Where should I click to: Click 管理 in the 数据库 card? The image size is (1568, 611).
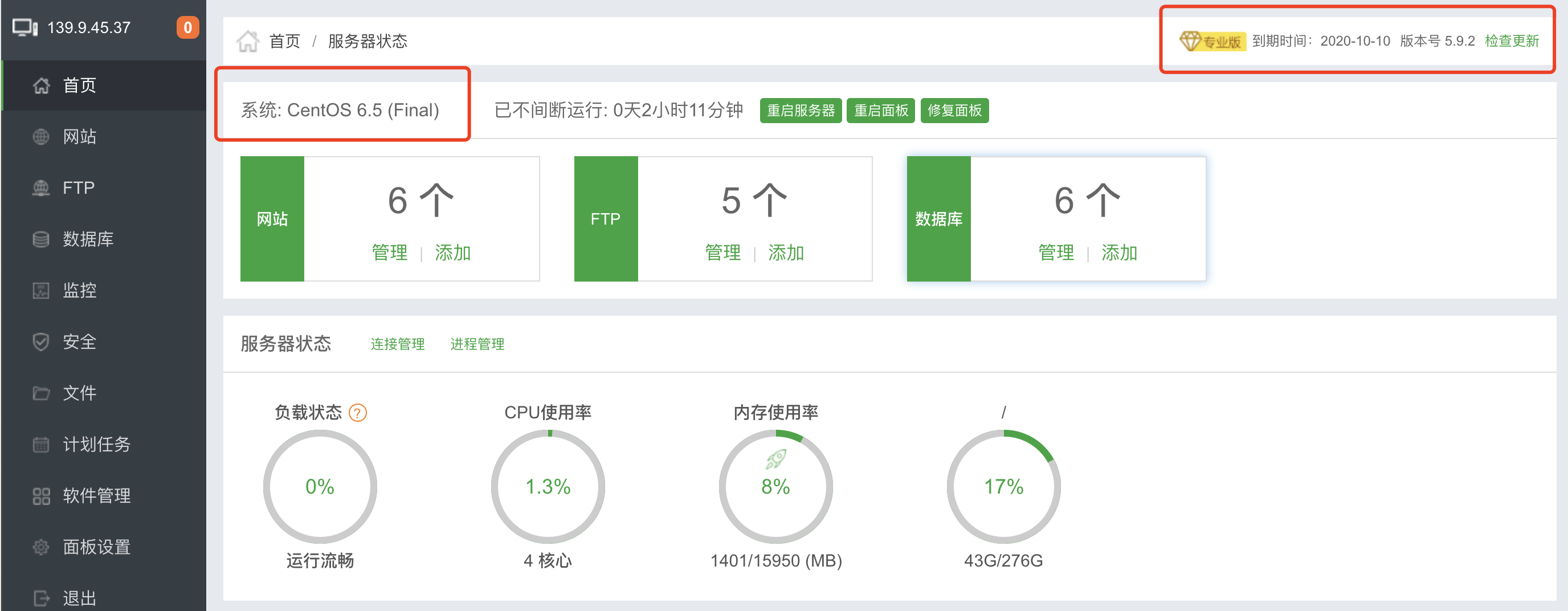1055,253
